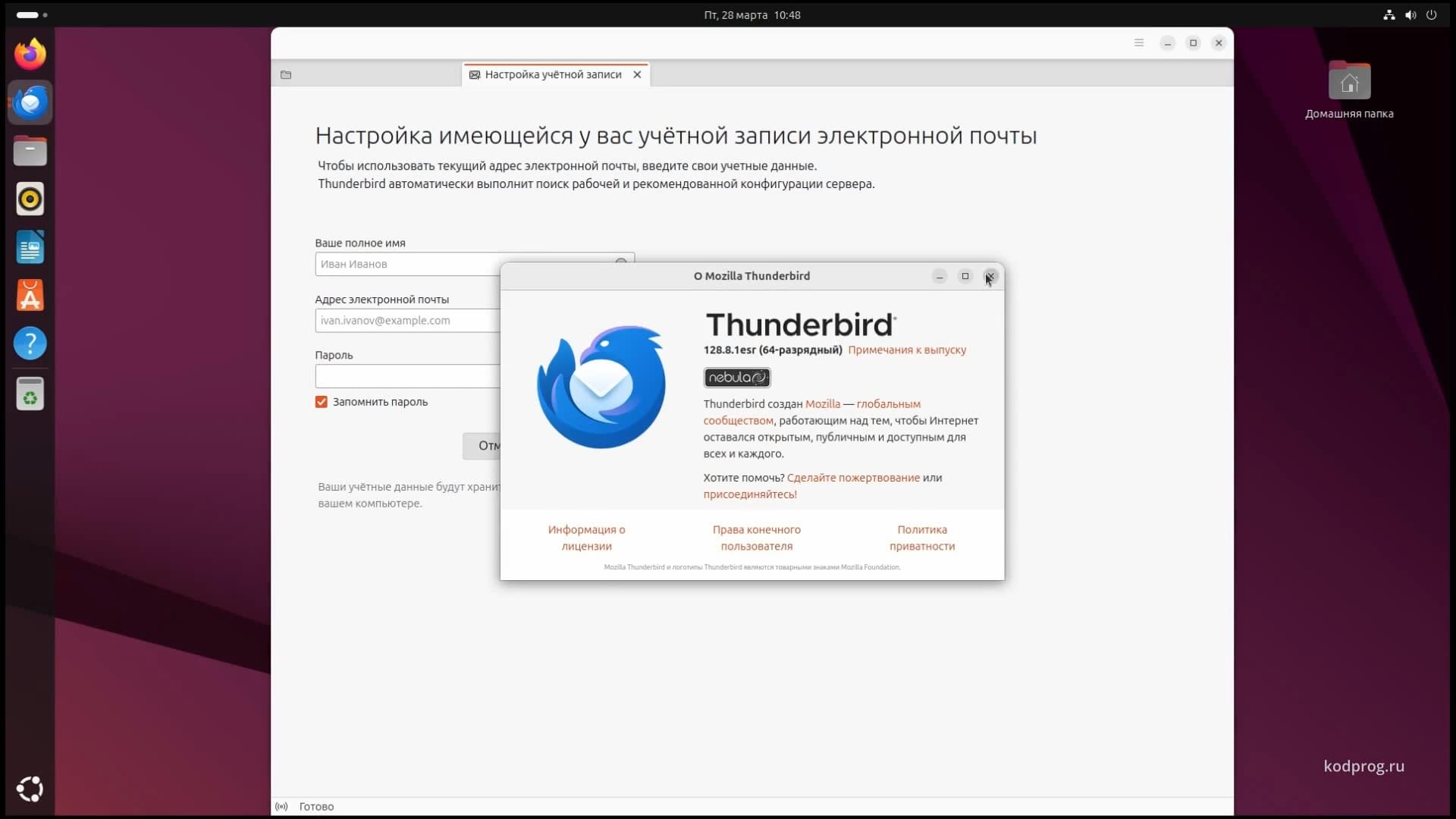Toggle the Запомнить пароль checkbox
Image resolution: width=1456 pixels, height=819 pixels.
click(x=322, y=402)
